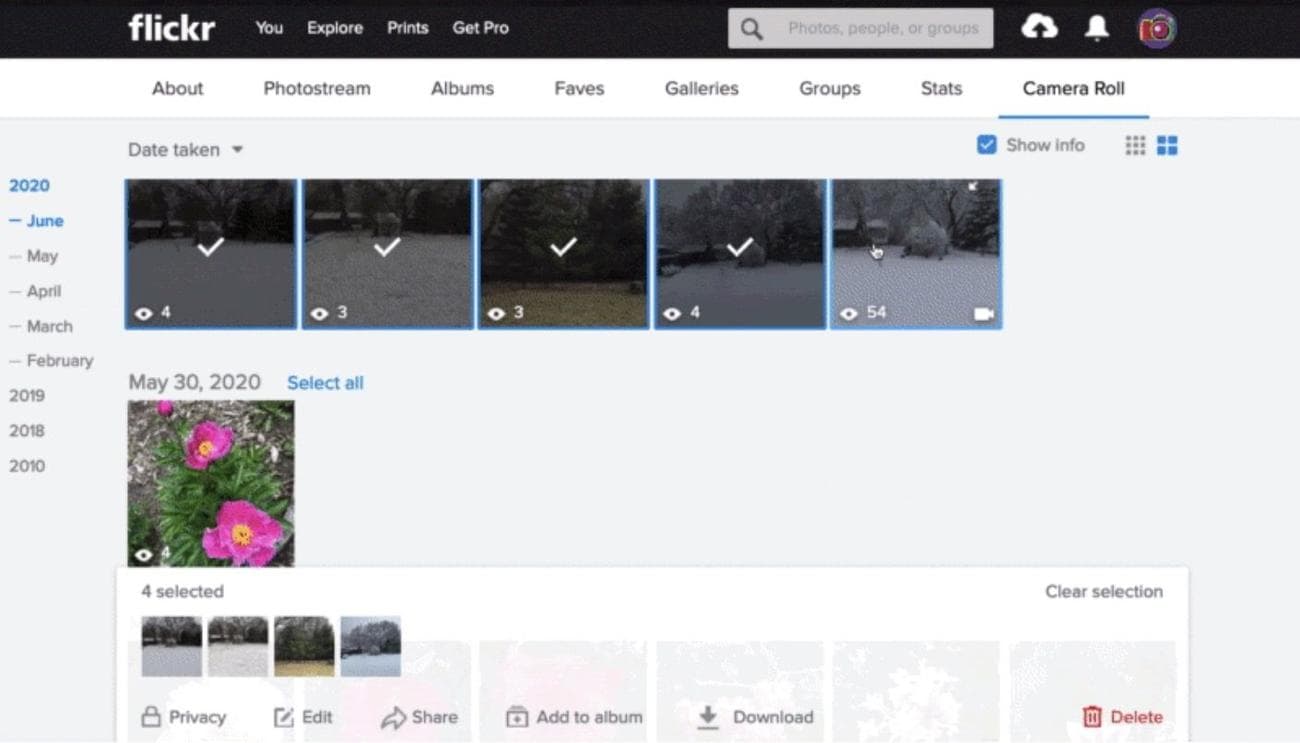Open the user avatar menu
Image resolution: width=1300 pixels, height=743 pixels.
1157,29
